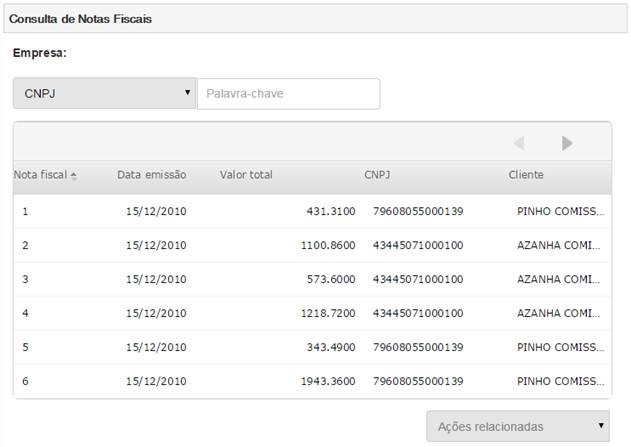Click the previous page arrow icon
The height and width of the screenshot is (447, 631).
(x=519, y=143)
